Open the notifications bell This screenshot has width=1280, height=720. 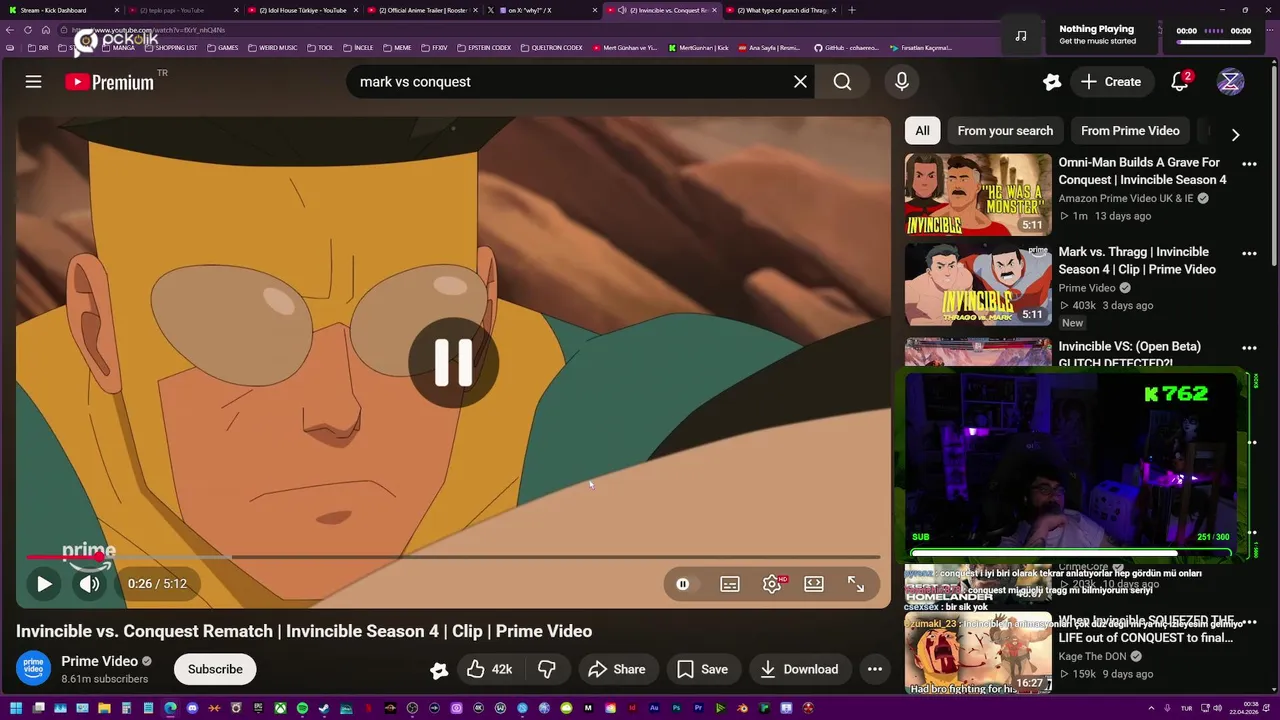click(x=1180, y=82)
